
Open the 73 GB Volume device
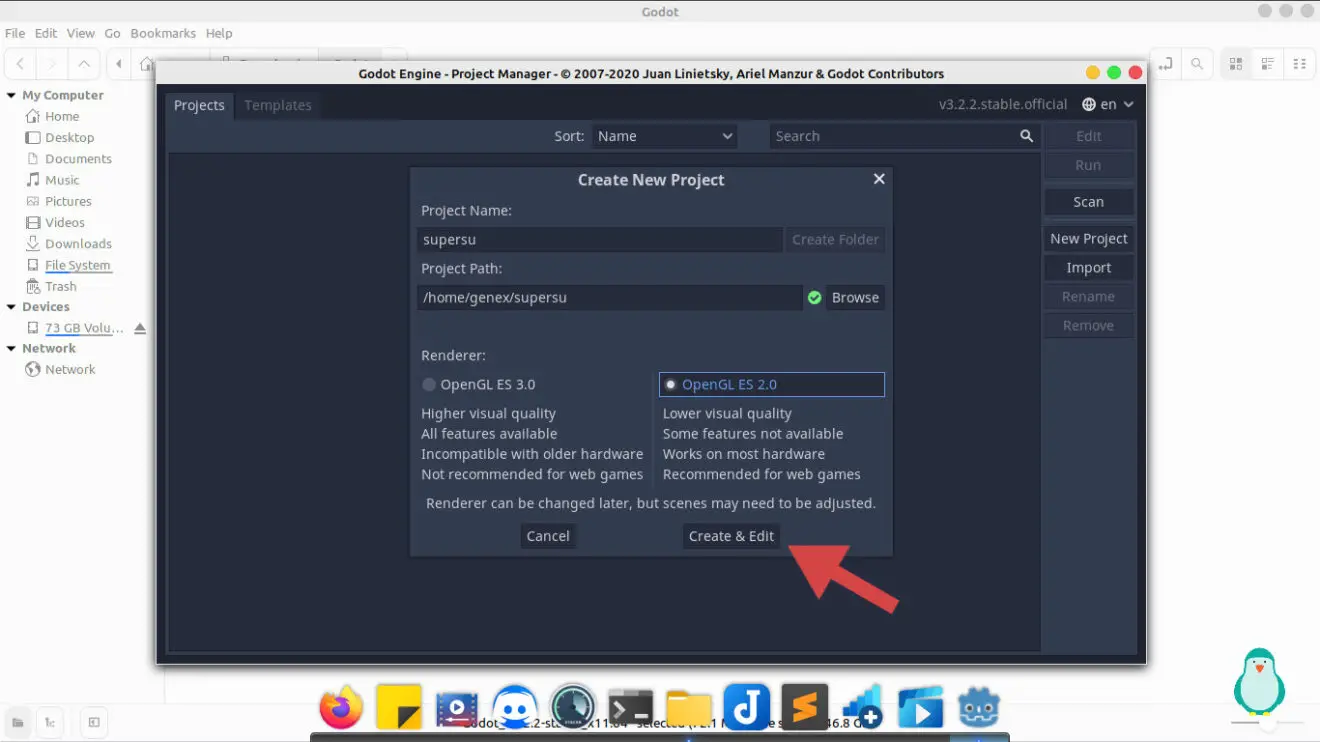[84, 328]
